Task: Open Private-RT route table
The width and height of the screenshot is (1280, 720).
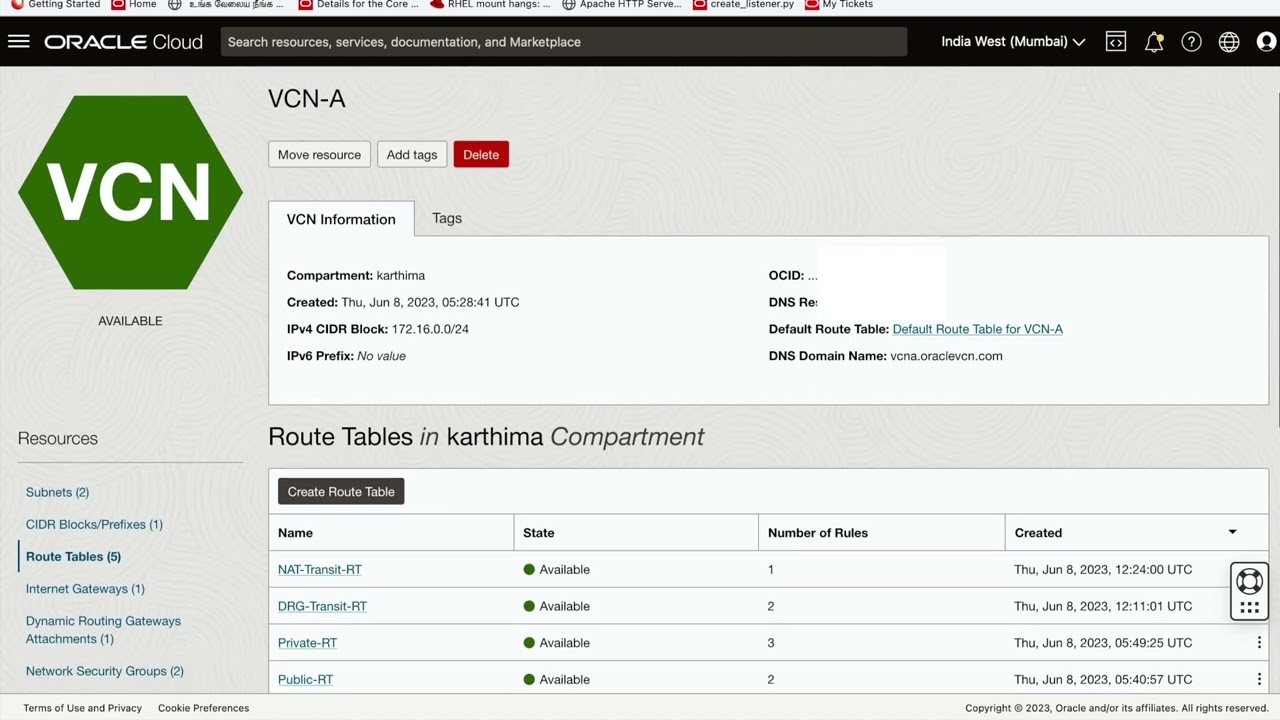Action: point(307,643)
